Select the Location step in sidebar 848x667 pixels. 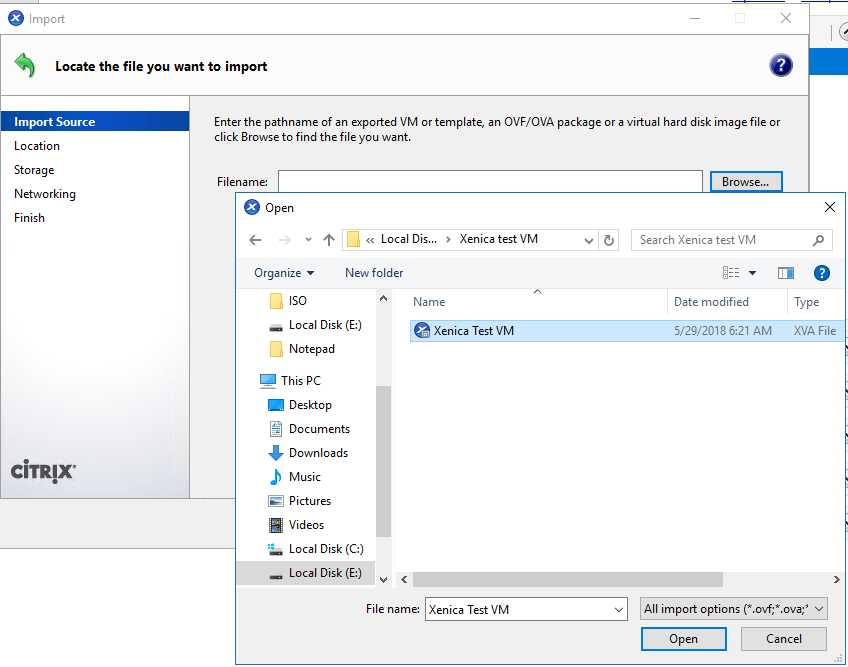[37, 146]
